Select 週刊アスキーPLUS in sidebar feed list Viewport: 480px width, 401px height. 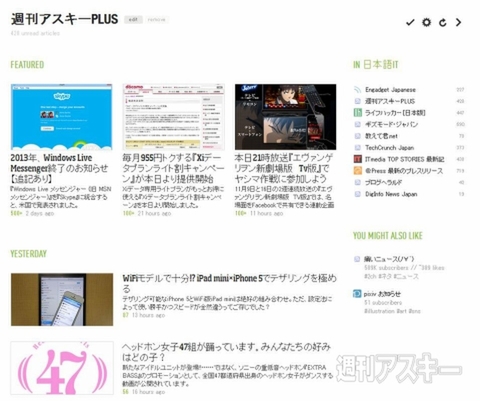(390, 101)
